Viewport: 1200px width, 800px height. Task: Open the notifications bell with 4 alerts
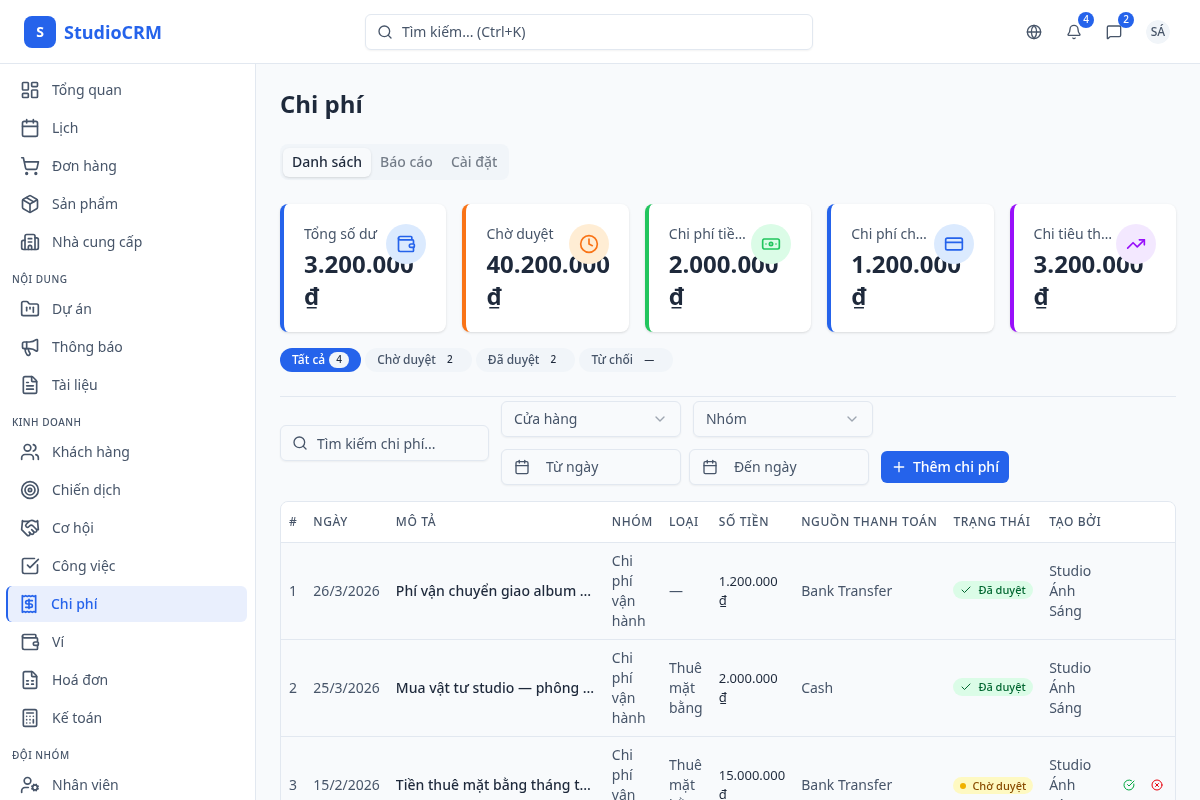click(1073, 32)
